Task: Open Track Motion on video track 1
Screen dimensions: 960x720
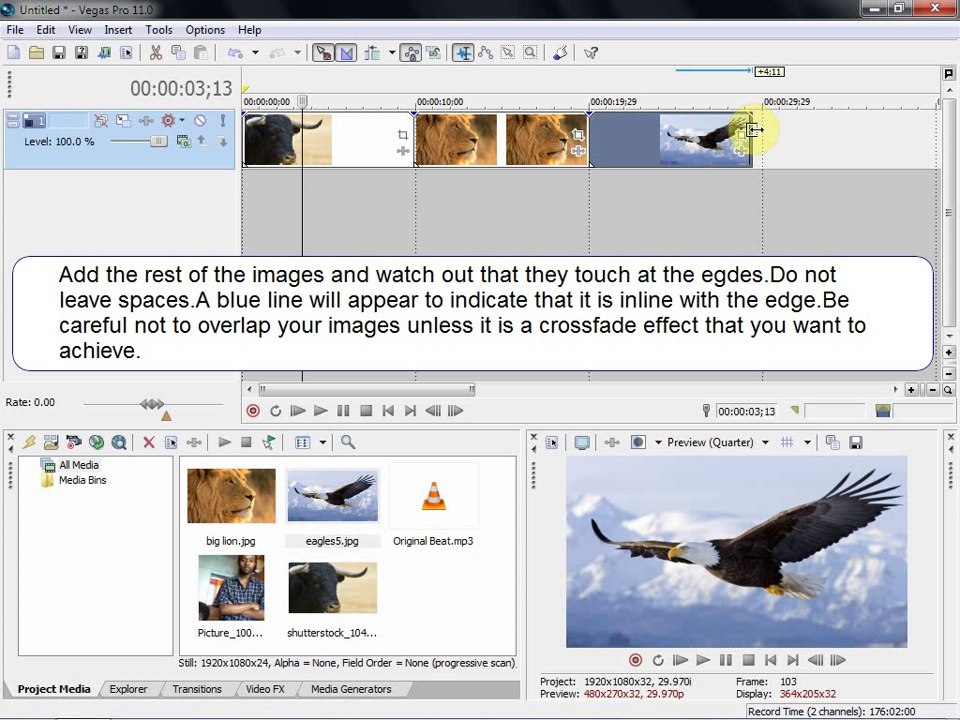Action: [123, 121]
